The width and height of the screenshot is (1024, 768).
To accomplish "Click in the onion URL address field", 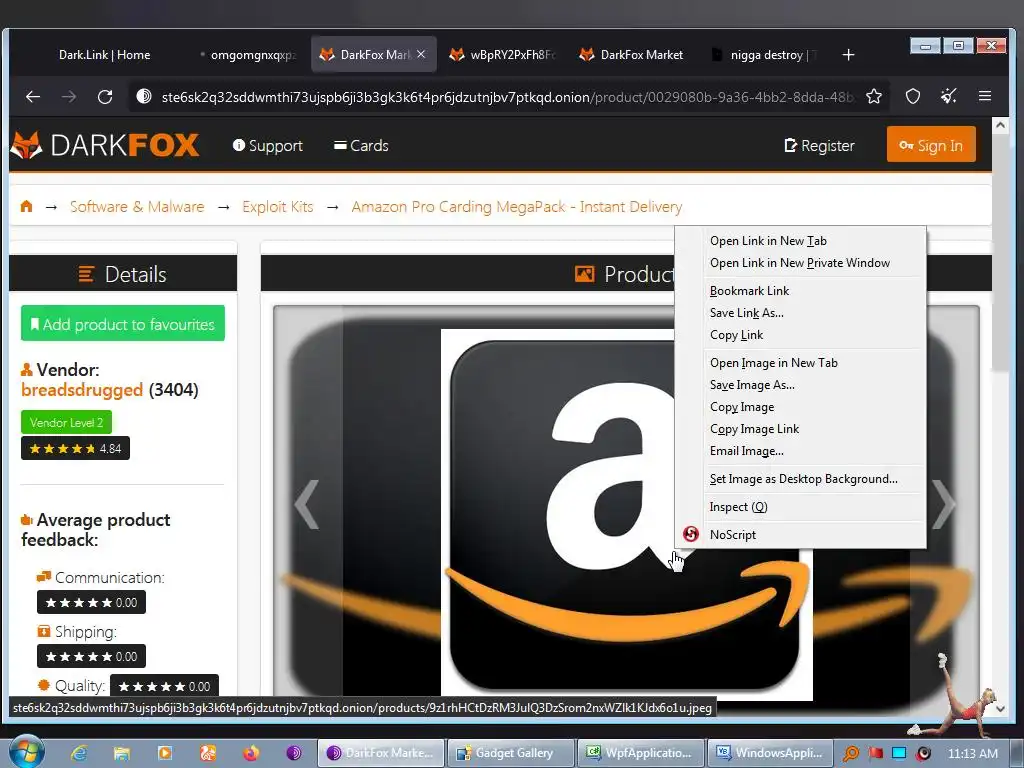I will [x=507, y=97].
